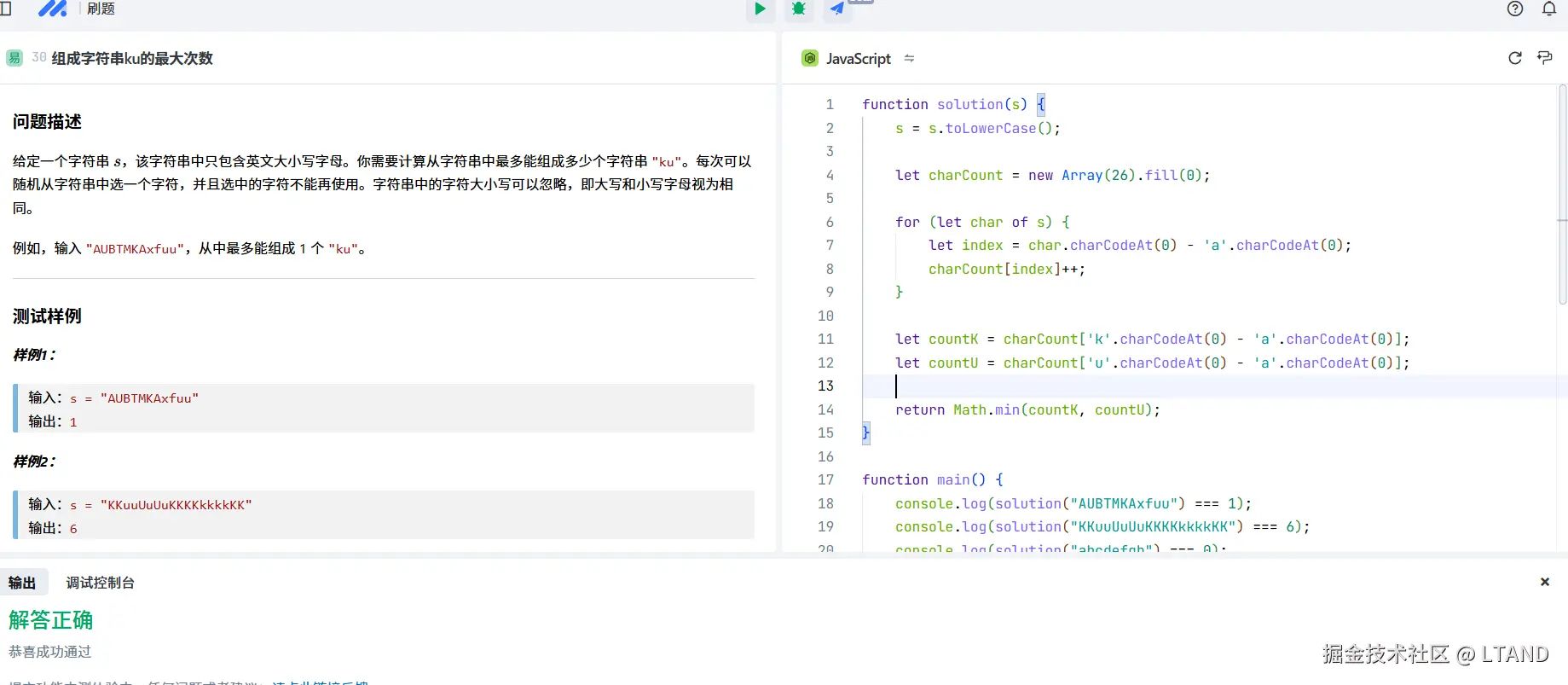1568x685 pixels.
Task: Open the JavaScript language switcher
Action: (858, 59)
